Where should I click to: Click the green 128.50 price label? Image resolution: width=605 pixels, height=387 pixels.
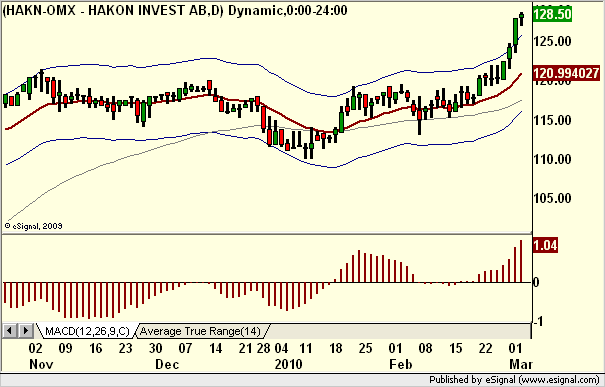click(x=553, y=15)
